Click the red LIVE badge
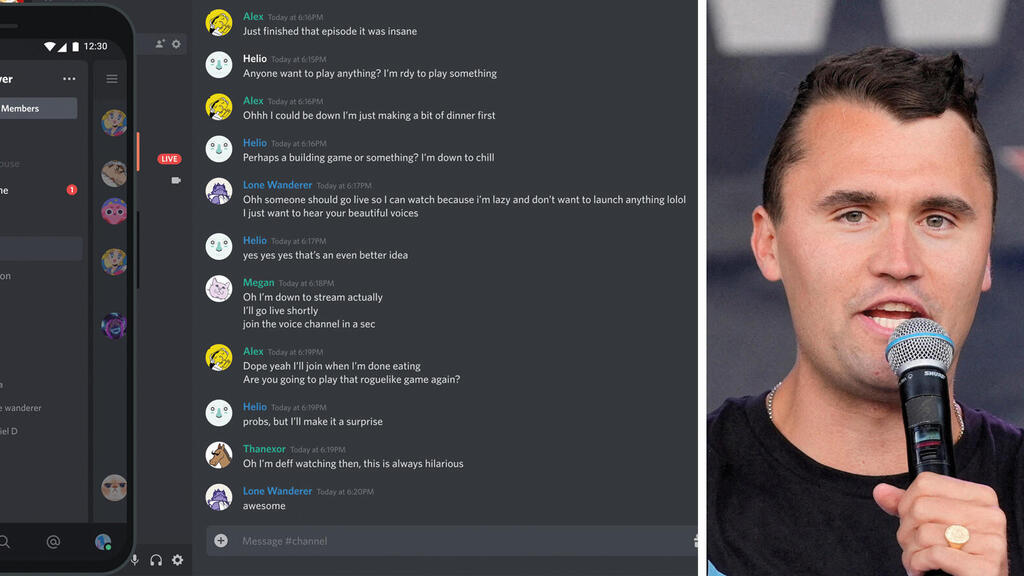1024x576 pixels. point(169,159)
